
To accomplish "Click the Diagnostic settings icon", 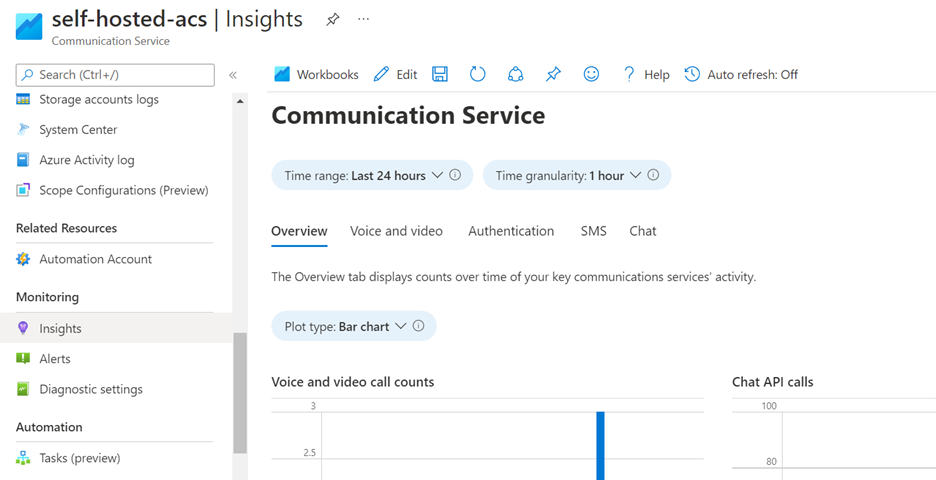I will tap(23, 389).
